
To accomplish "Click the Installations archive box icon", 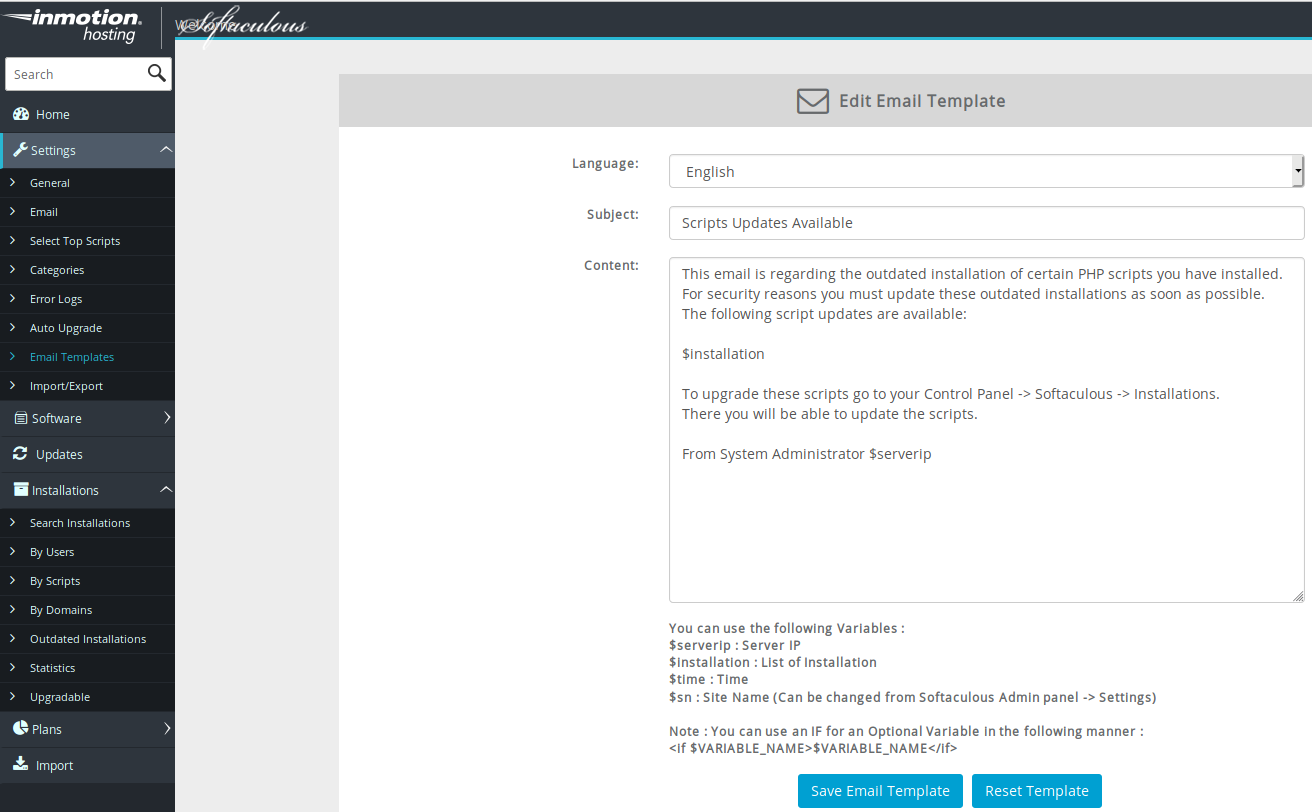I will tap(21, 490).
